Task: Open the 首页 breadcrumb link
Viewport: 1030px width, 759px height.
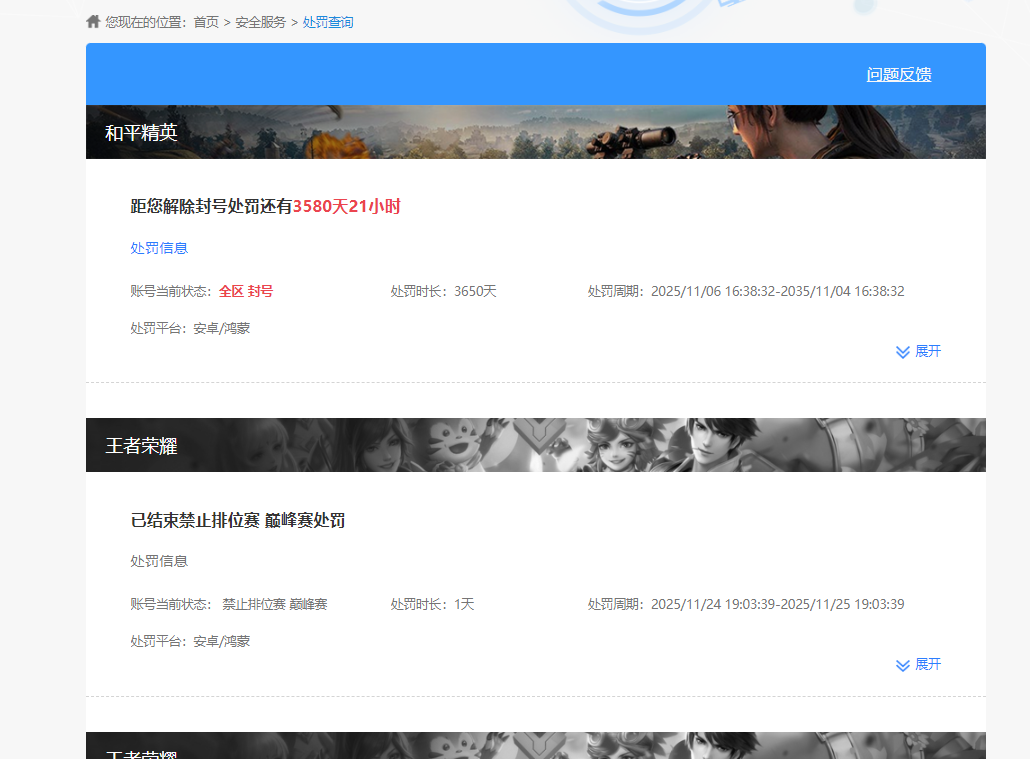Action: (207, 21)
